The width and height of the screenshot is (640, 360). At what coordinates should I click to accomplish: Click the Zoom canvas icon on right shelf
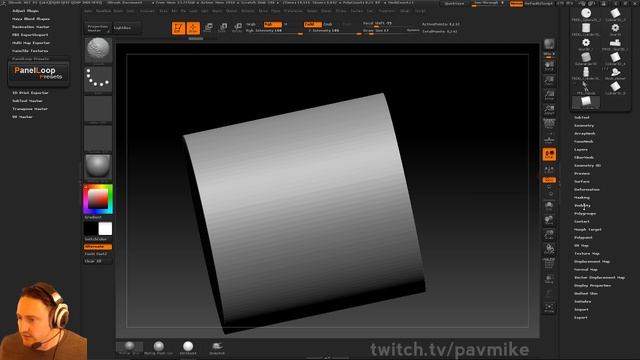[x=549, y=80]
